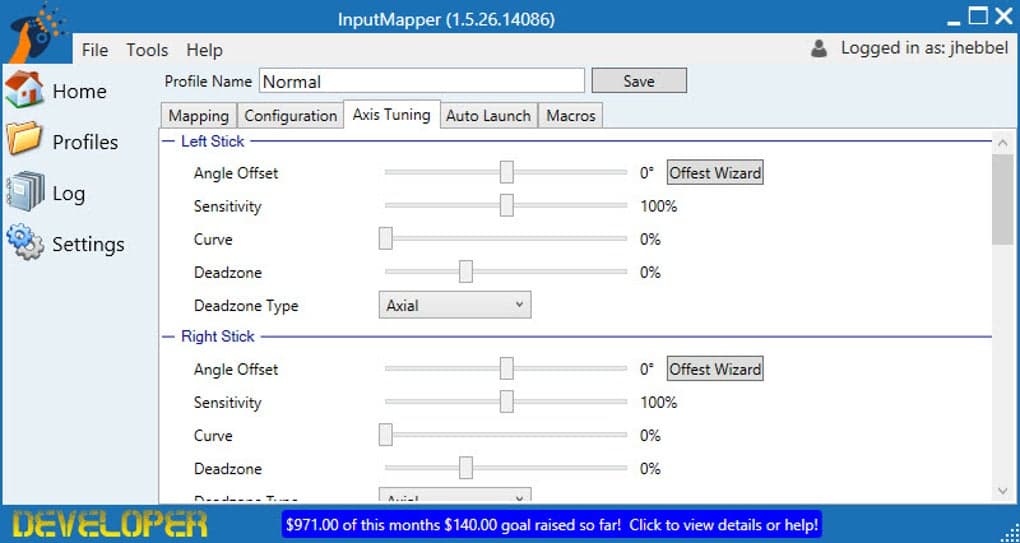Viewport: 1020px width, 543px height.
Task: Open the Home section house icon
Action: pyautogui.click(x=24, y=90)
